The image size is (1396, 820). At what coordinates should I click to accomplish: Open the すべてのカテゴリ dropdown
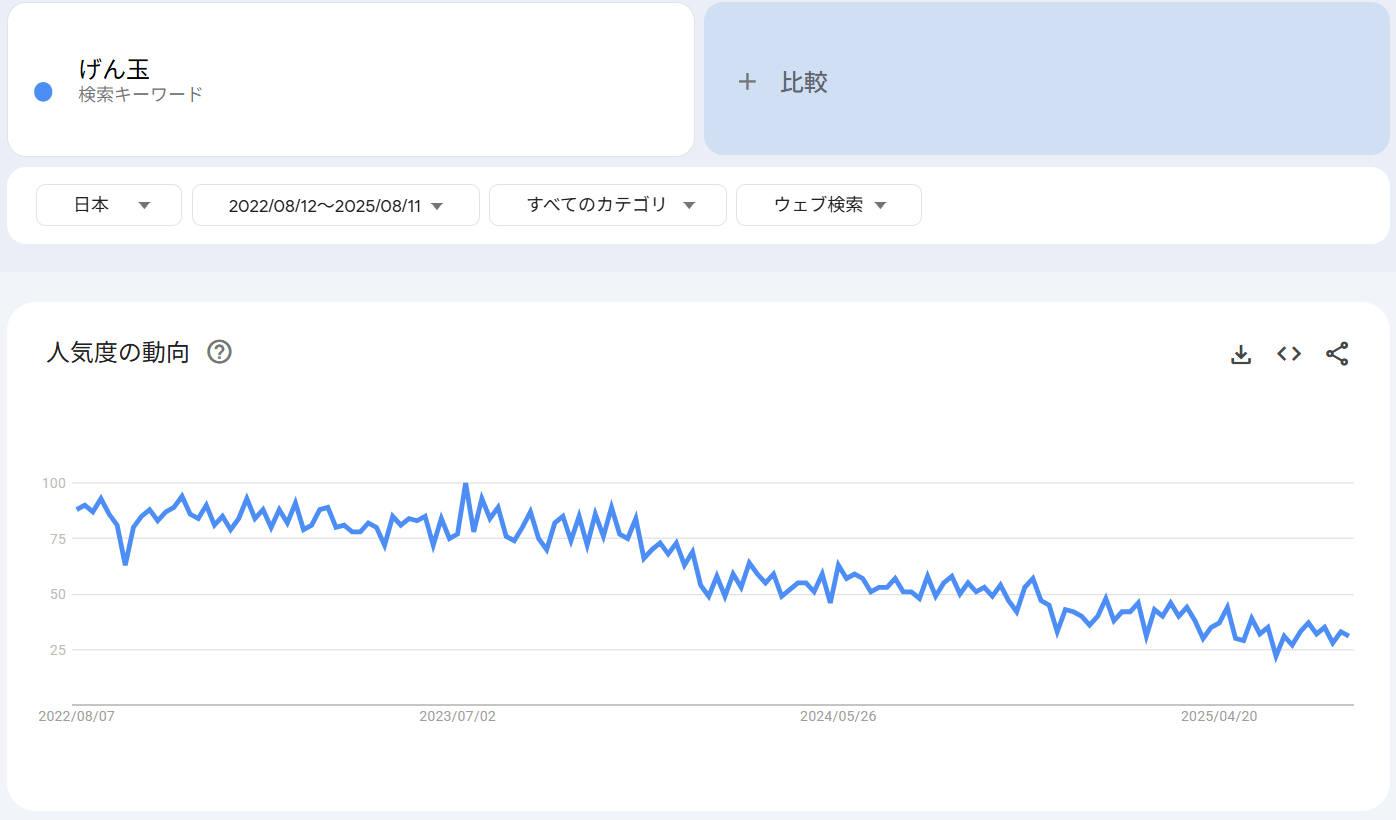point(608,205)
